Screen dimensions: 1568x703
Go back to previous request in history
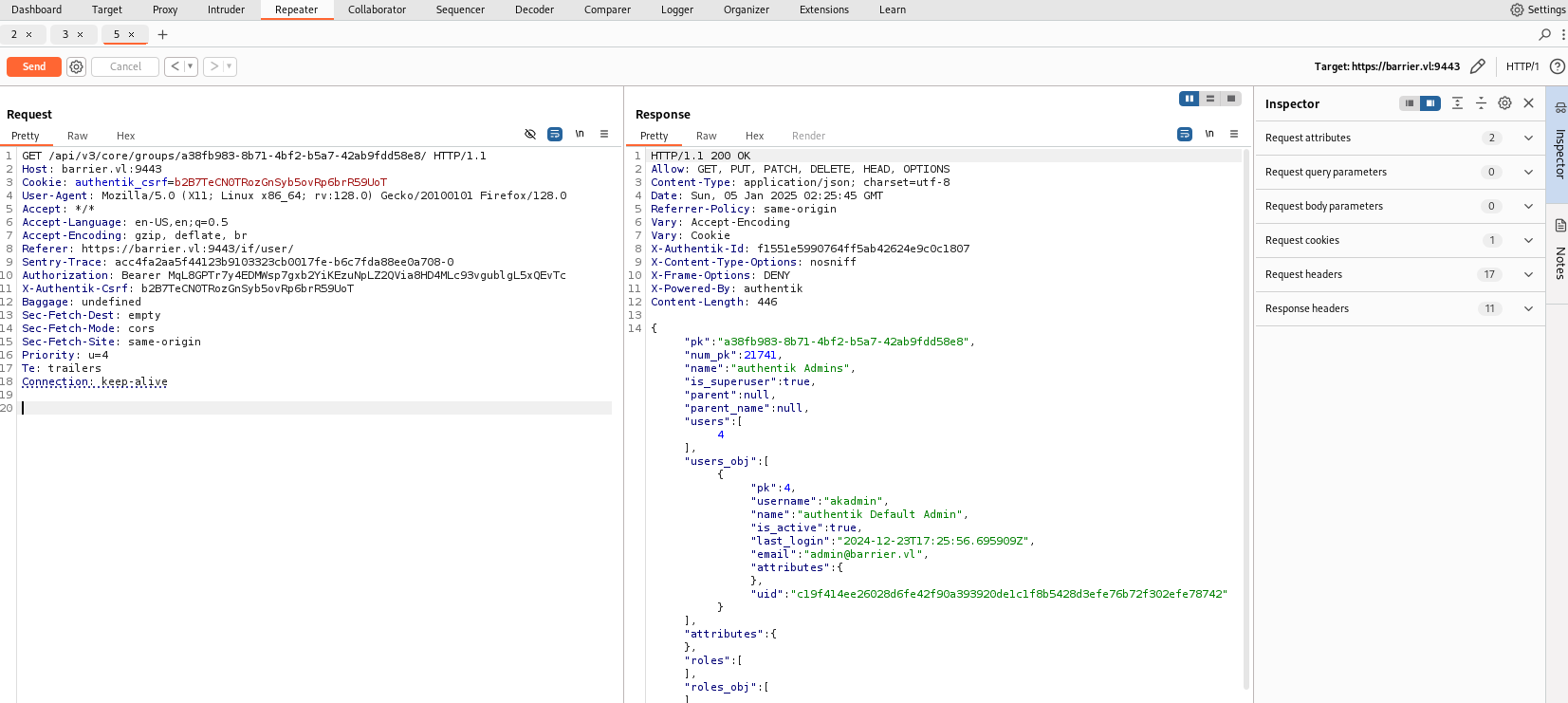[175, 66]
